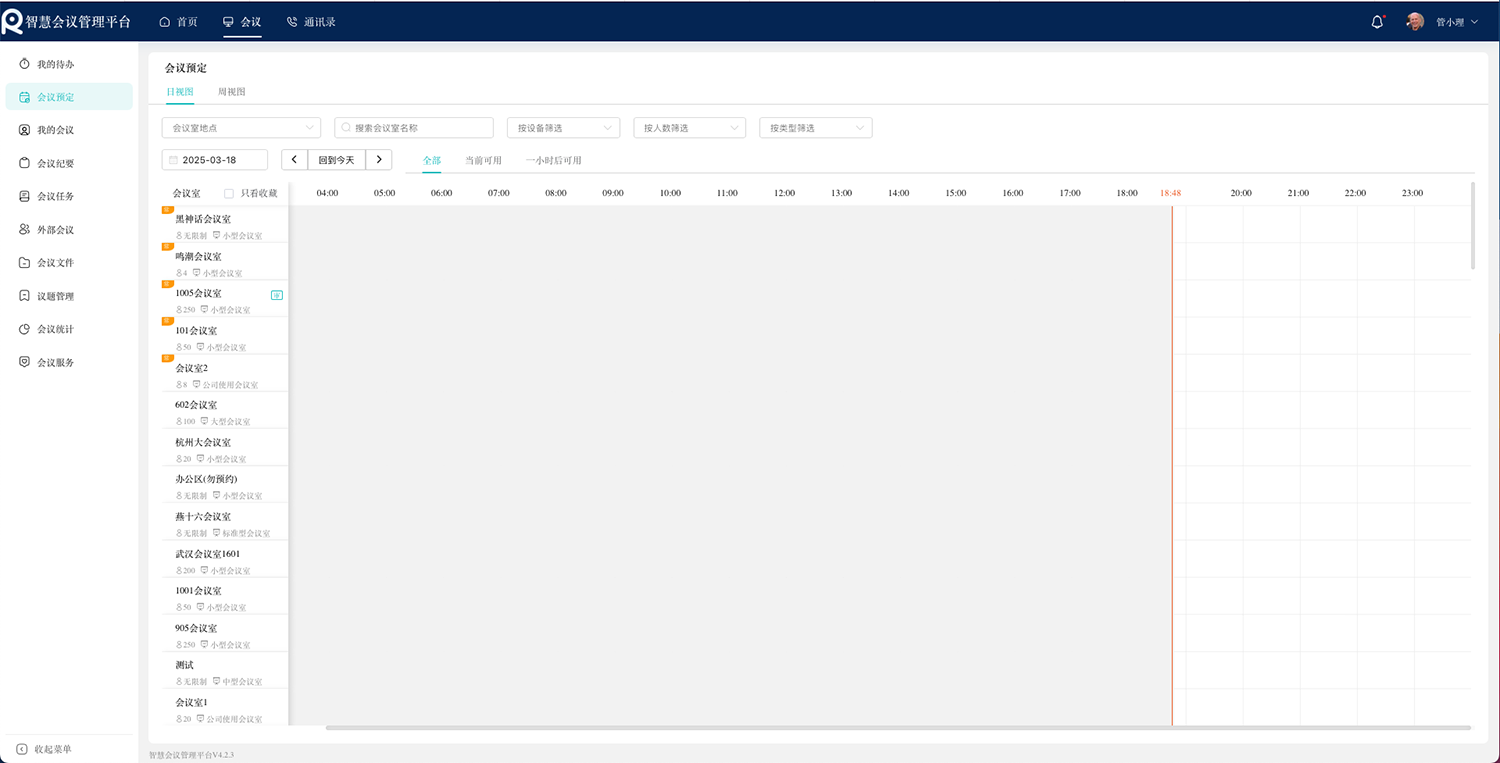Go to 会议统计 in the sidebar
The image size is (1500, 763).
(55, 329)
